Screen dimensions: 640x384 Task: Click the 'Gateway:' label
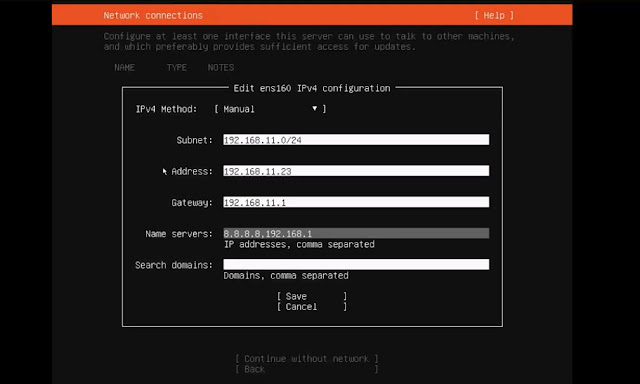click(x=192, y=202)
